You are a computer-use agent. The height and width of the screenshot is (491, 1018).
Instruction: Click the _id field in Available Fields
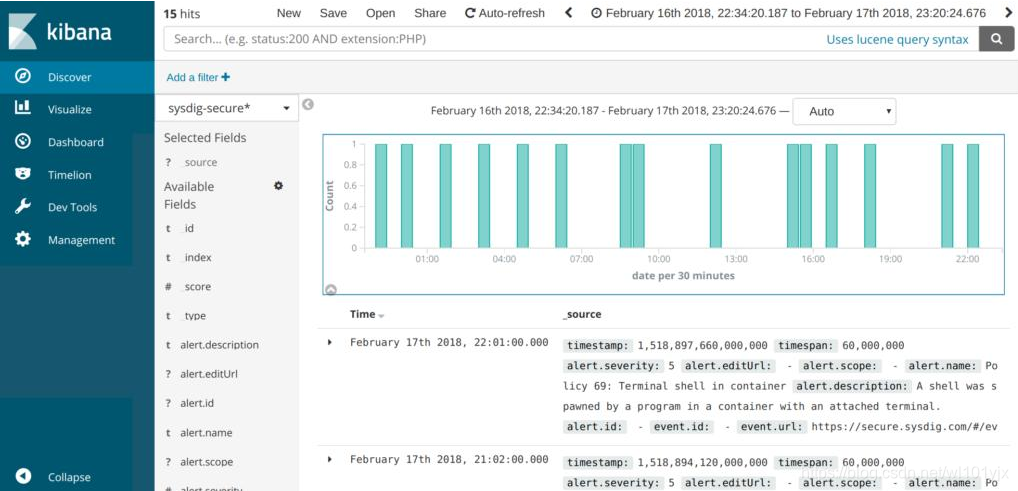click(188, 229)
